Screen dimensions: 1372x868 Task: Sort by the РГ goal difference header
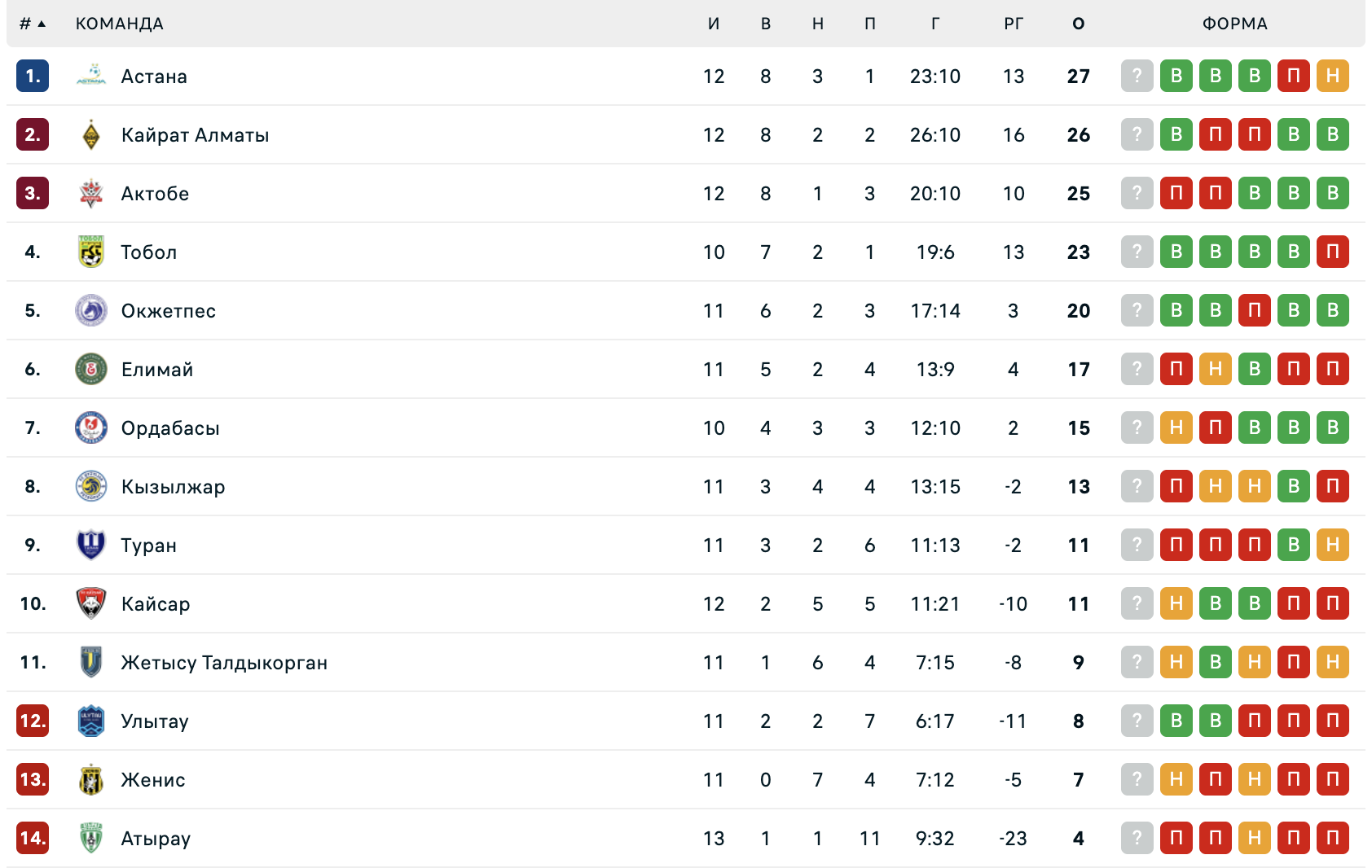[1014, 24]
